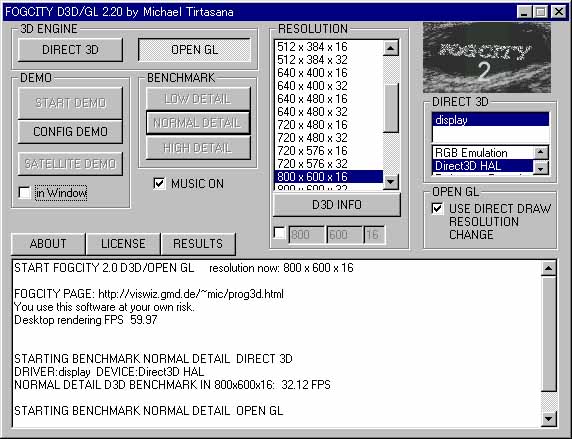Screen dimensions: 572x439
Task: Click the STARTING BENCHMARK NORMAL DETAIL OPEN GL line
Action: 148,411
